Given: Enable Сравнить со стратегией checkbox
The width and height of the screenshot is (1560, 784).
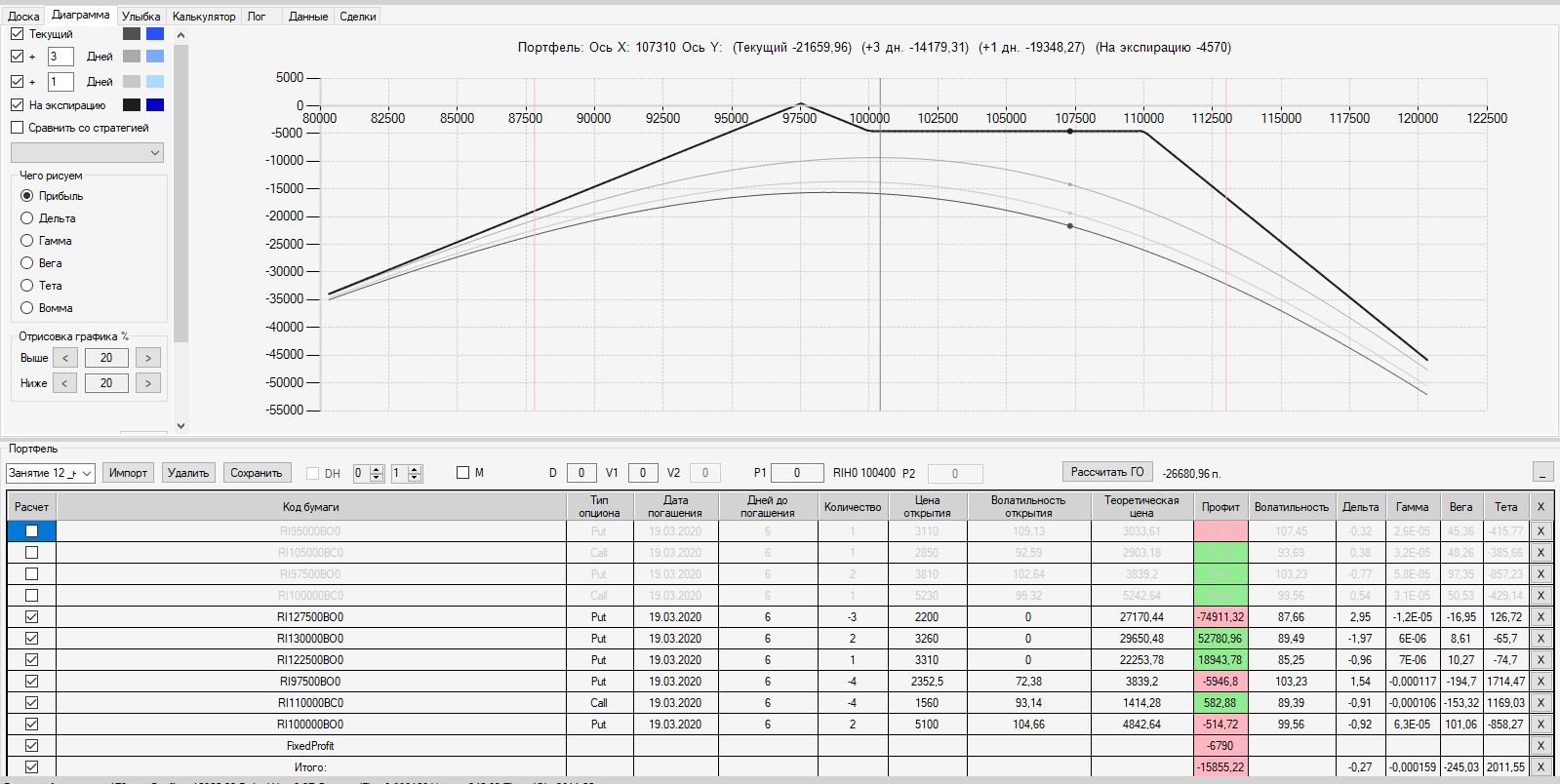Looking at the screenshot, I should pos(17,128).
